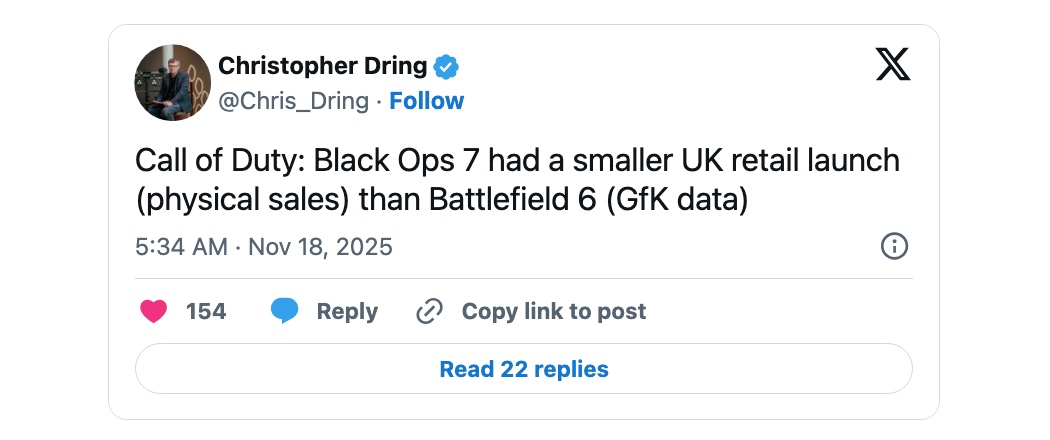Click the chain link copy icon
The height and width of the screenshot is (440, 1050).
(x=429, y=312)
